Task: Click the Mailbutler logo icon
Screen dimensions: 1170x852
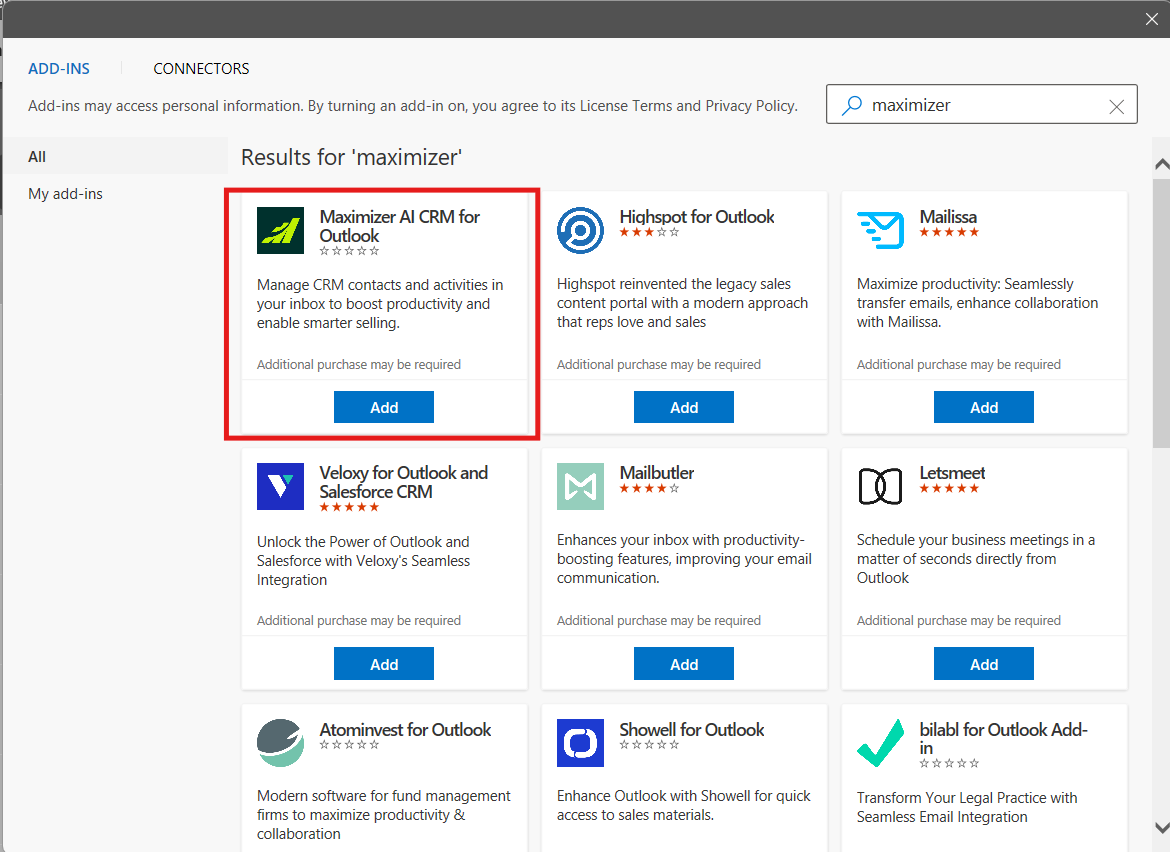Action: (x=580, y=486)
